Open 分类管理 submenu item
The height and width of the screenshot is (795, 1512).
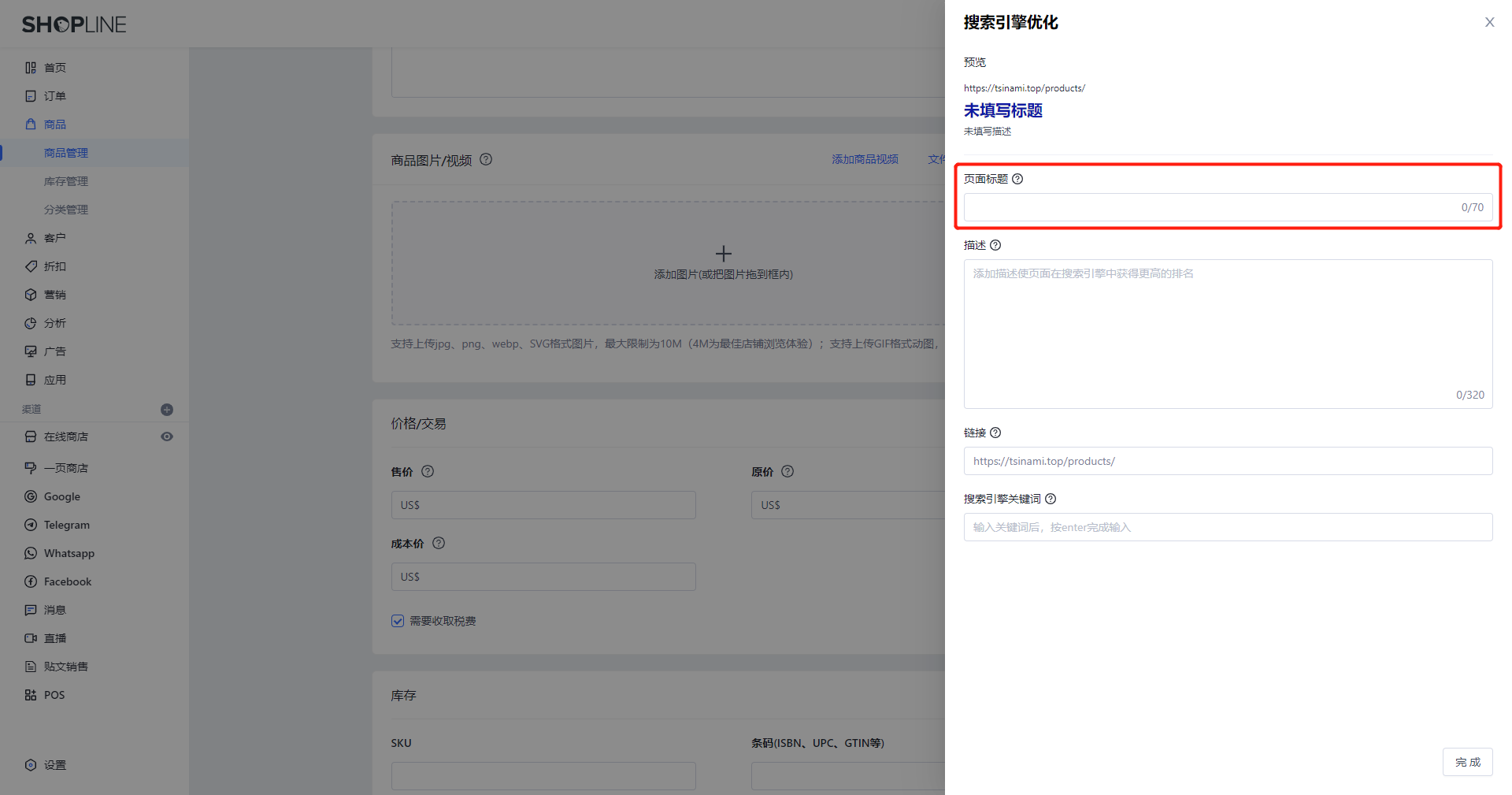click(66, 210)
